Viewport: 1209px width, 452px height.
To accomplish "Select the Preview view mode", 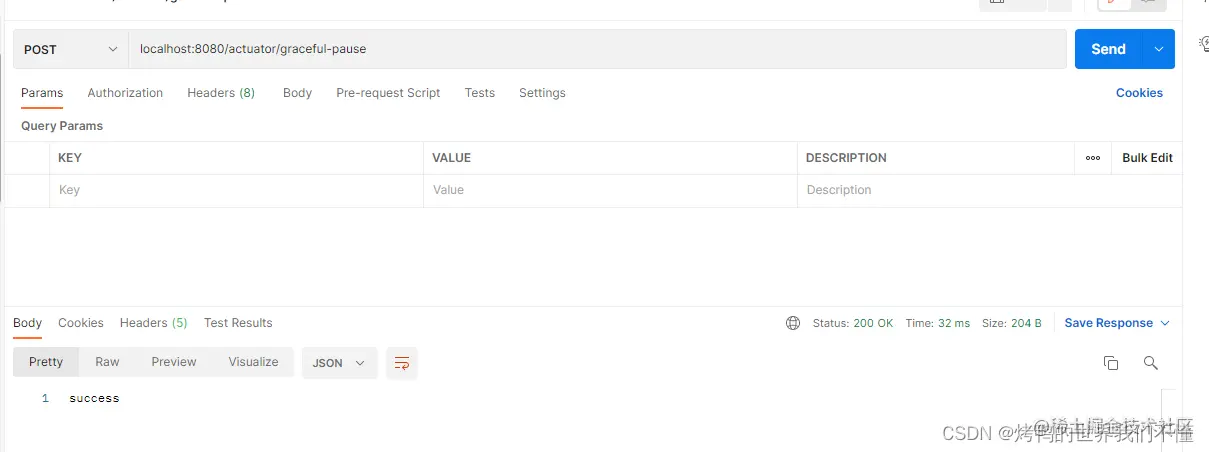I will 174,362.
